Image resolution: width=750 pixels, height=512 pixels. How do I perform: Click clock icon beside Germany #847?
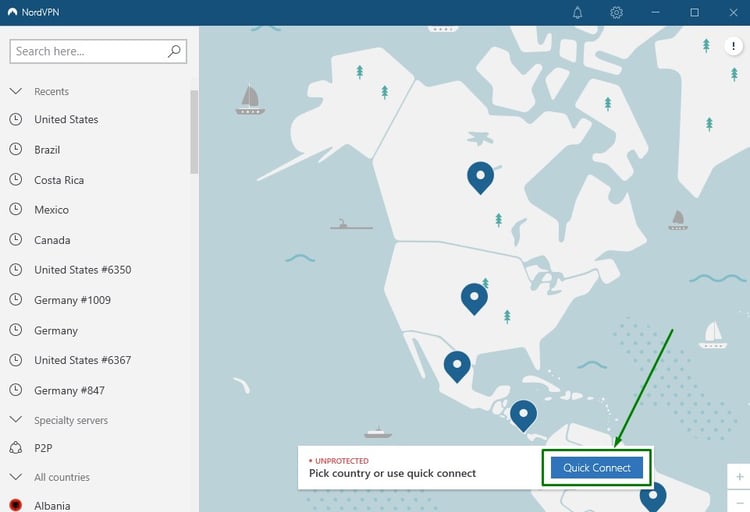click(16, 390)
